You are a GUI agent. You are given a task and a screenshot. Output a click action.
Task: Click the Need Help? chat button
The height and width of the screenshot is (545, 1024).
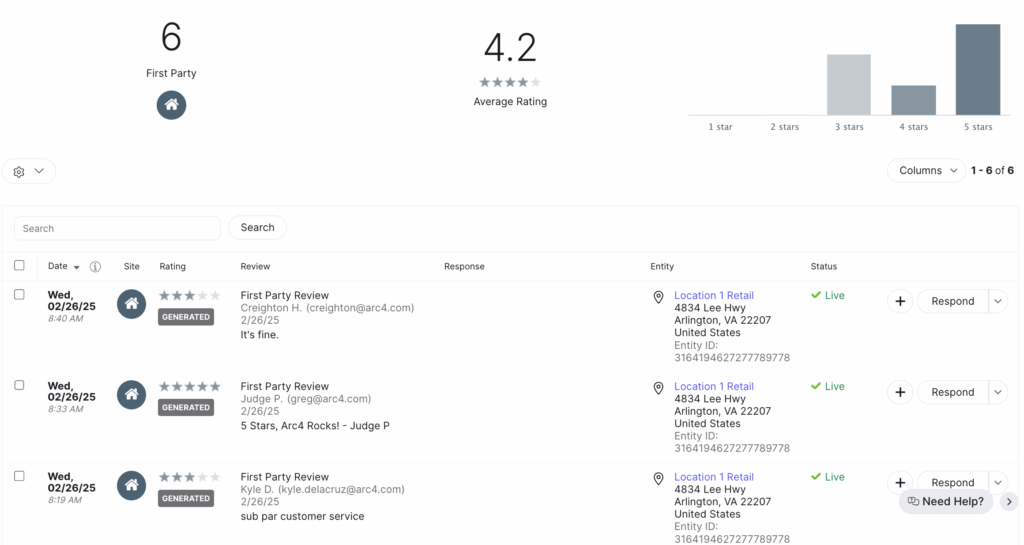pos(946,501)
